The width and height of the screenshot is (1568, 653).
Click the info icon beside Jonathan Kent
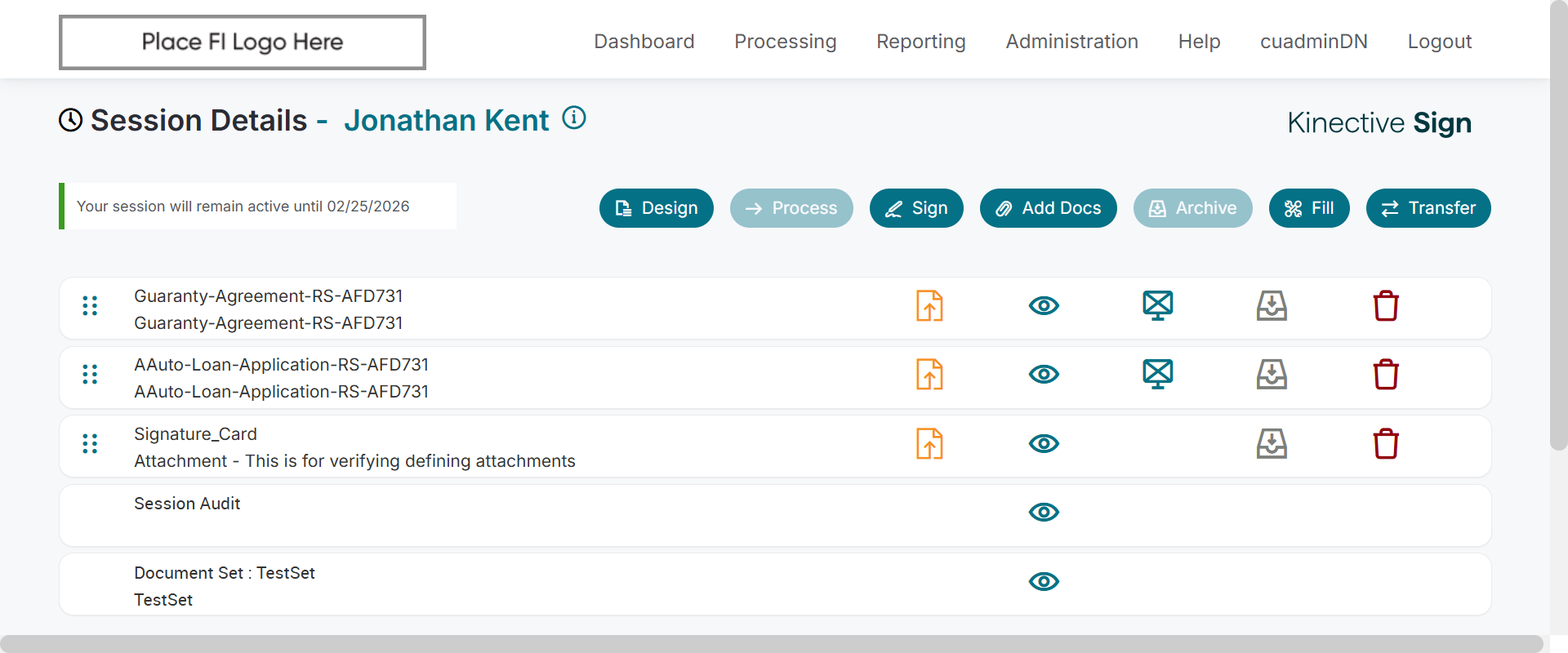click(574, 118)
